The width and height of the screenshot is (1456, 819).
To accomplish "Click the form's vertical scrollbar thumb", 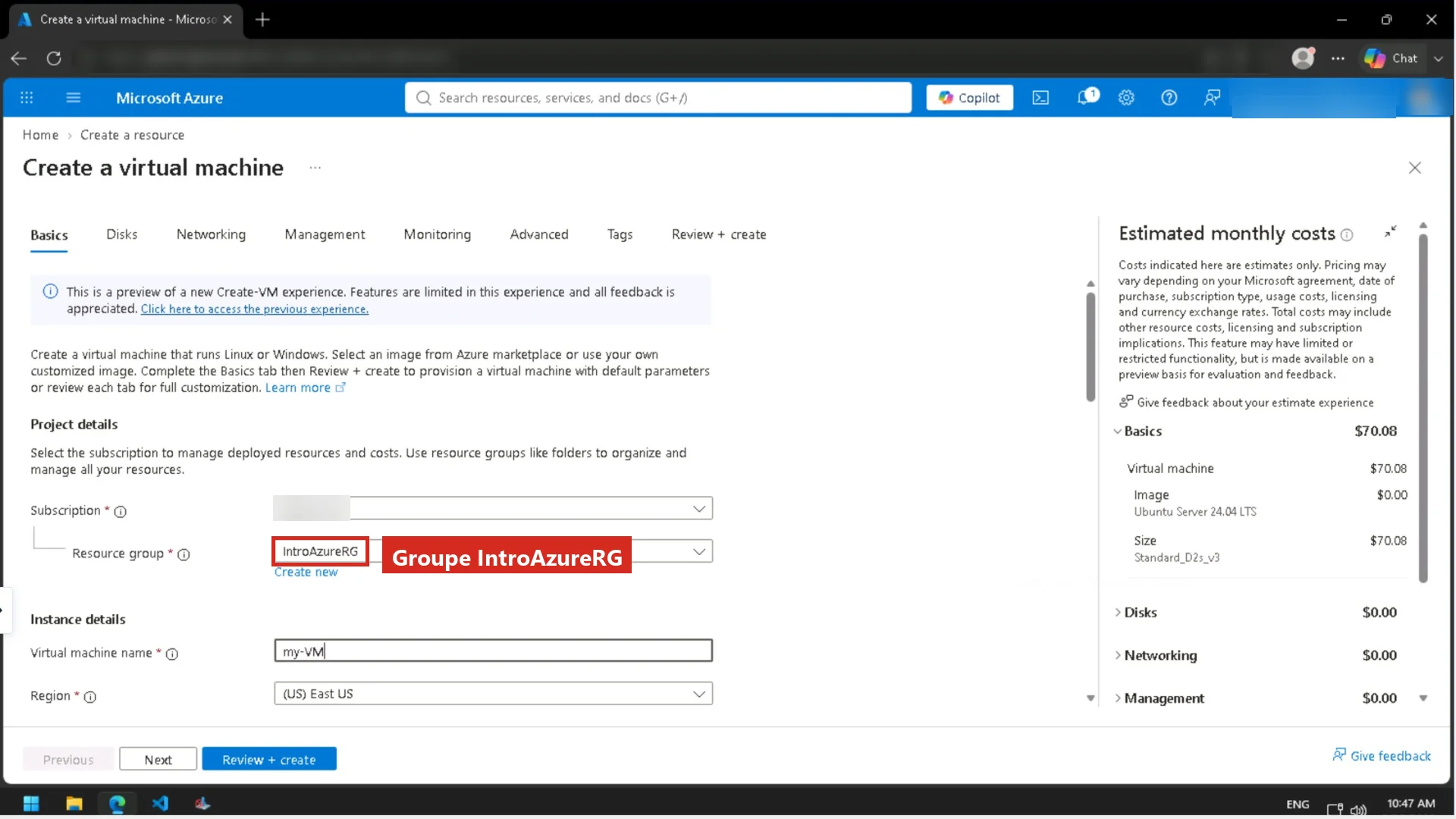I will coord(1090,347).
